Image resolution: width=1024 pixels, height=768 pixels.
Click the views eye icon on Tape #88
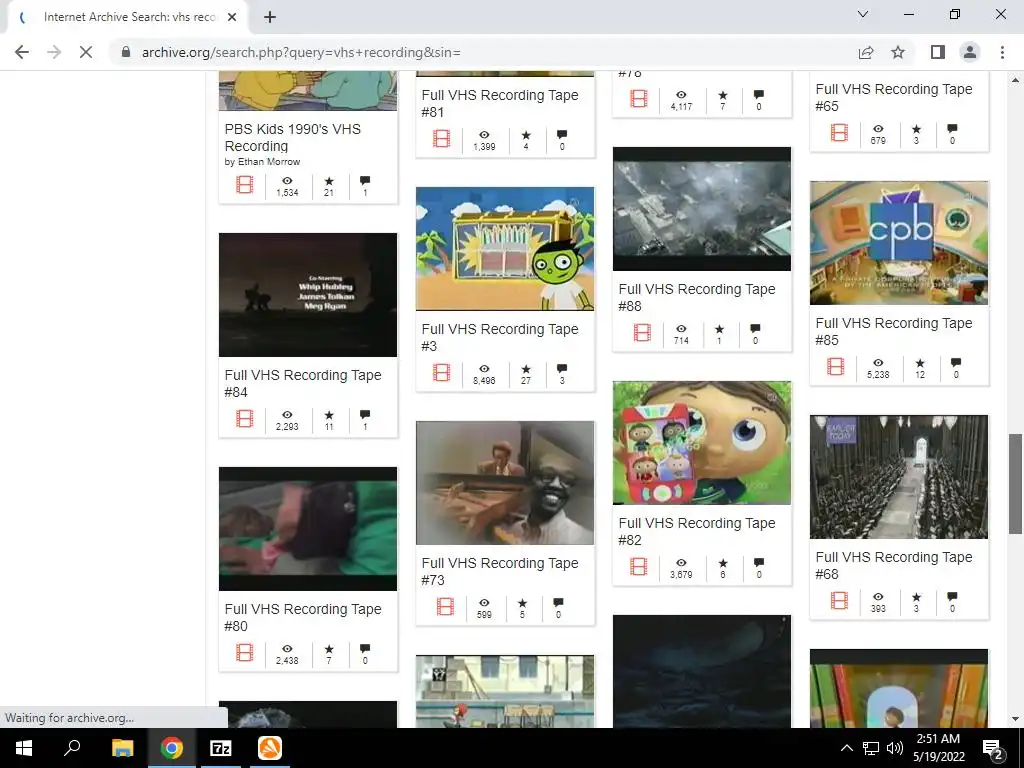coord(681,329)
